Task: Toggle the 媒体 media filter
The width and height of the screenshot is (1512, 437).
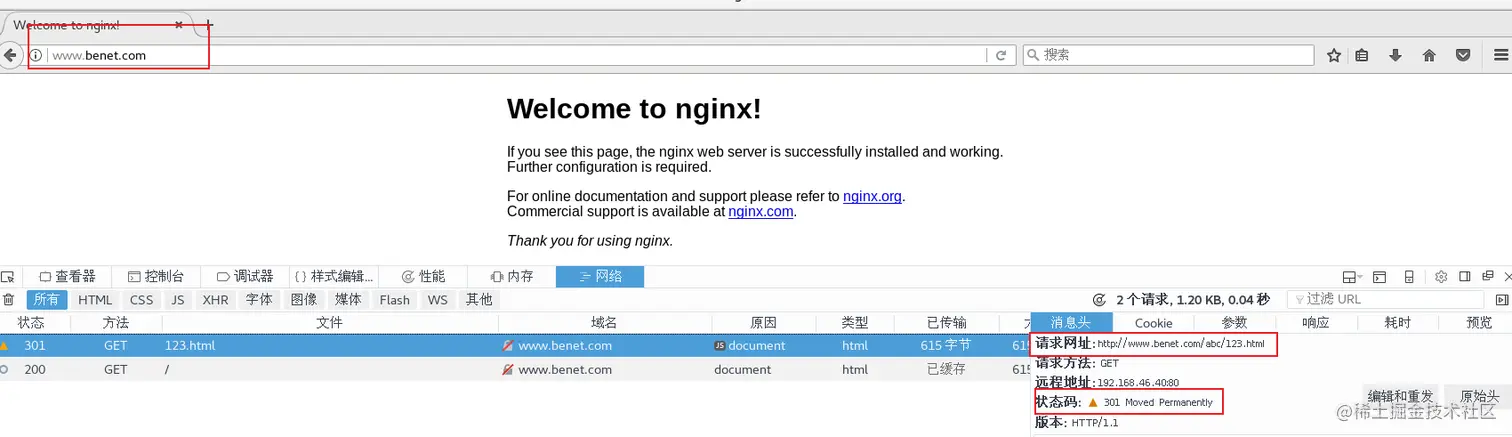Action: click(x=348, y=300)
